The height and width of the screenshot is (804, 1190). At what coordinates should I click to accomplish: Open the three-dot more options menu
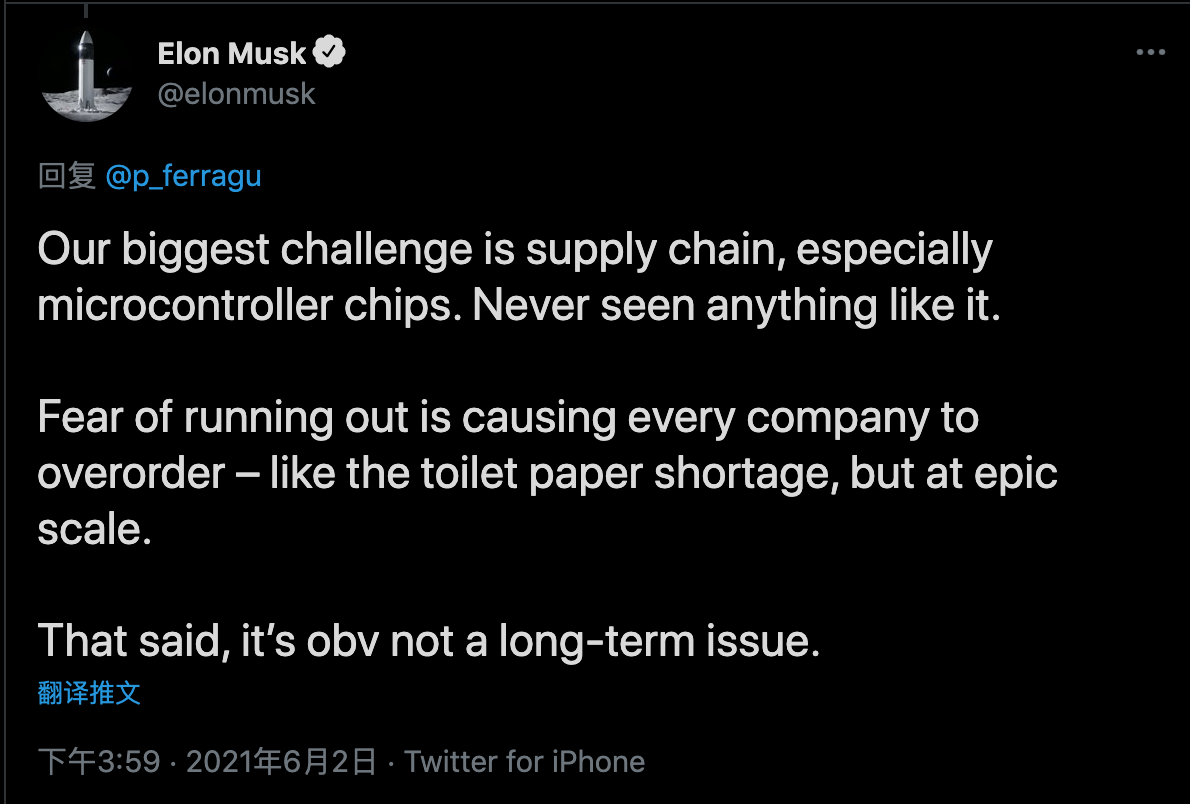[1151, 52]
